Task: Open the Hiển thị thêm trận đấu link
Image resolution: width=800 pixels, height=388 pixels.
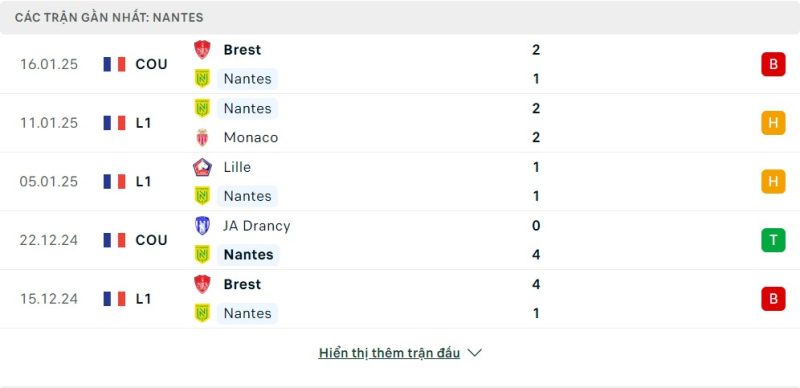Action: [389, 353]
